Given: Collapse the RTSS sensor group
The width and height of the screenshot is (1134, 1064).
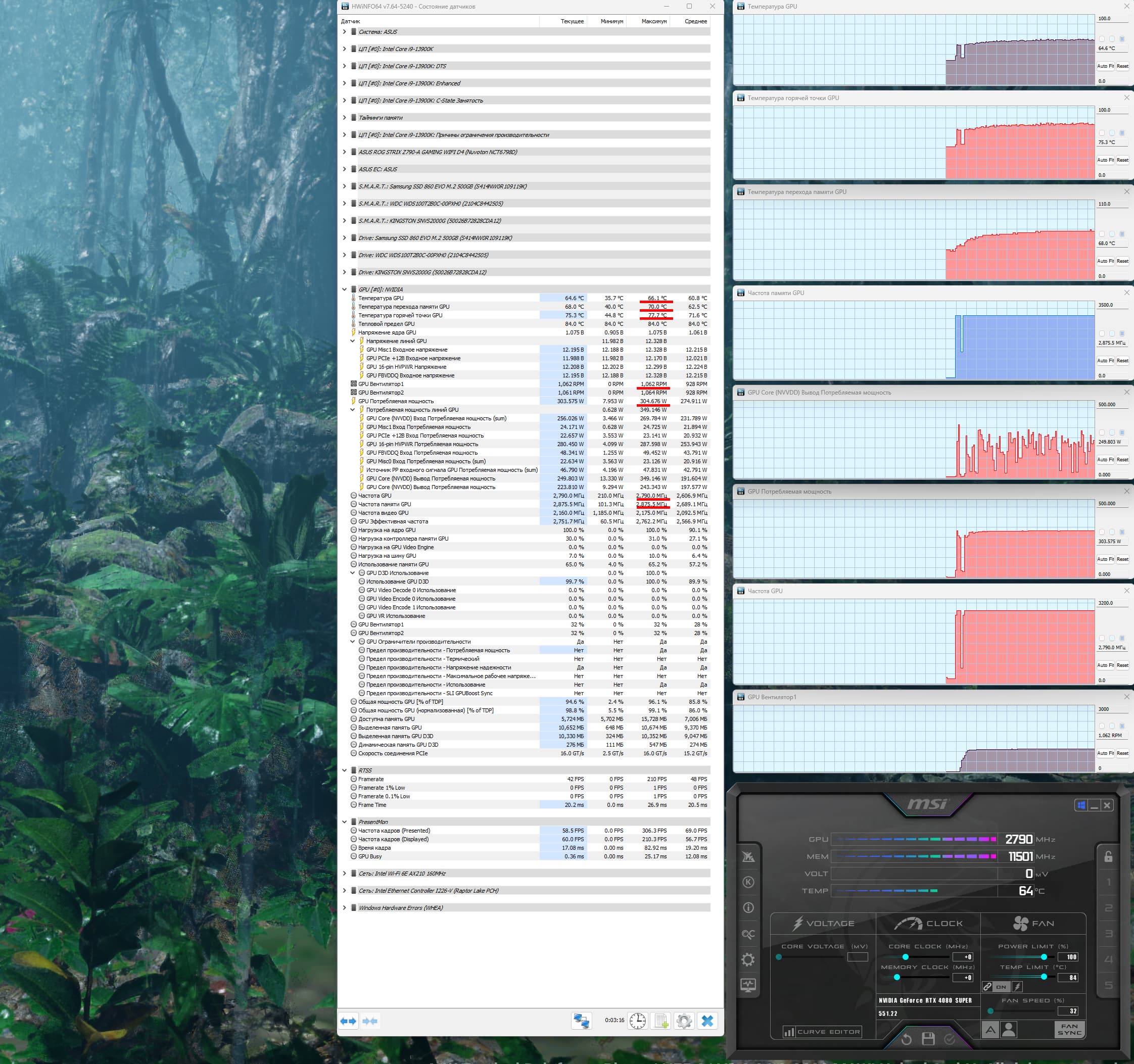Looking at the screenshot, I should tap(344, 770).
